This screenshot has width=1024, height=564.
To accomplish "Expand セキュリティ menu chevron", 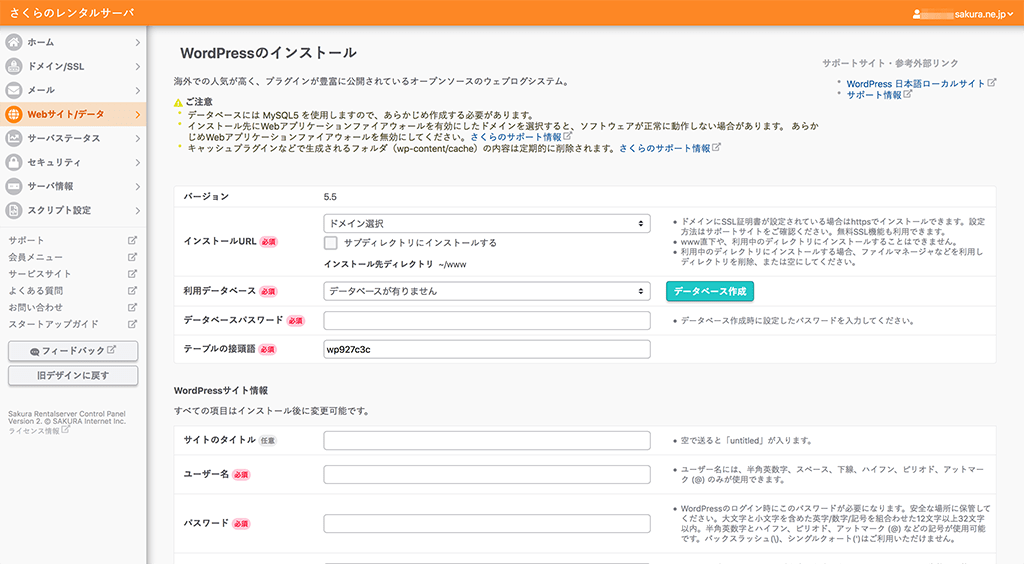I will (138, 162).
